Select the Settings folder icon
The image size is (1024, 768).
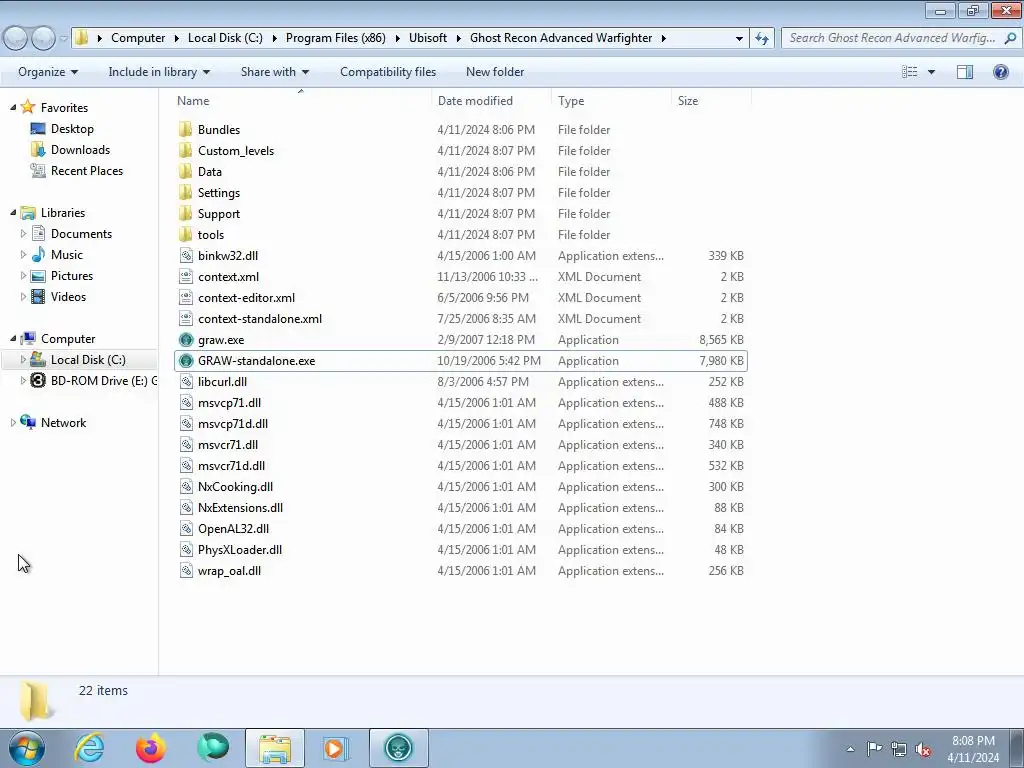point(185,192)
